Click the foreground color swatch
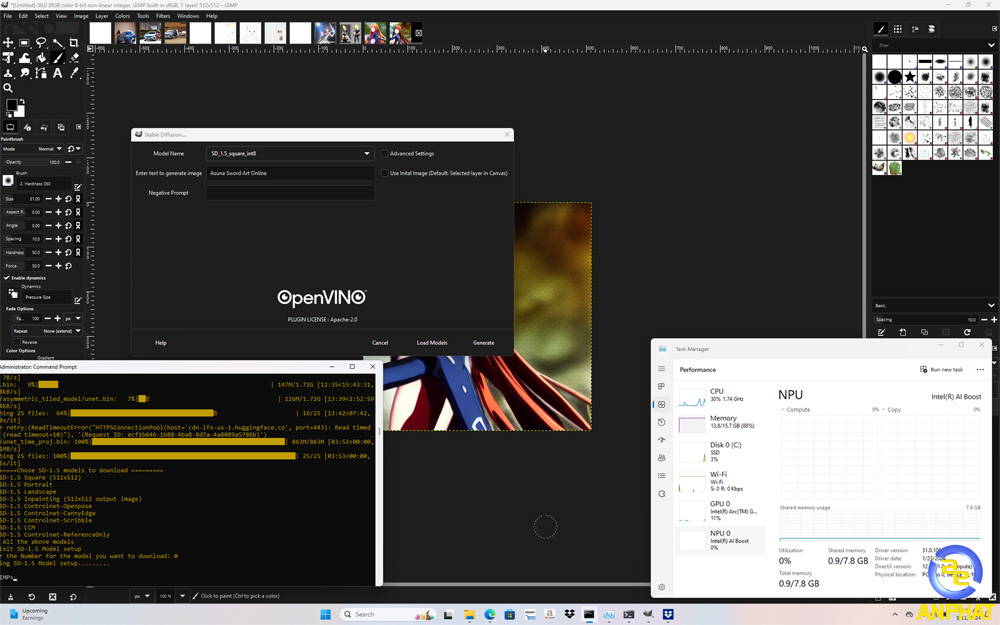Viewport: 1000px width, 625px height. point(11,106)
